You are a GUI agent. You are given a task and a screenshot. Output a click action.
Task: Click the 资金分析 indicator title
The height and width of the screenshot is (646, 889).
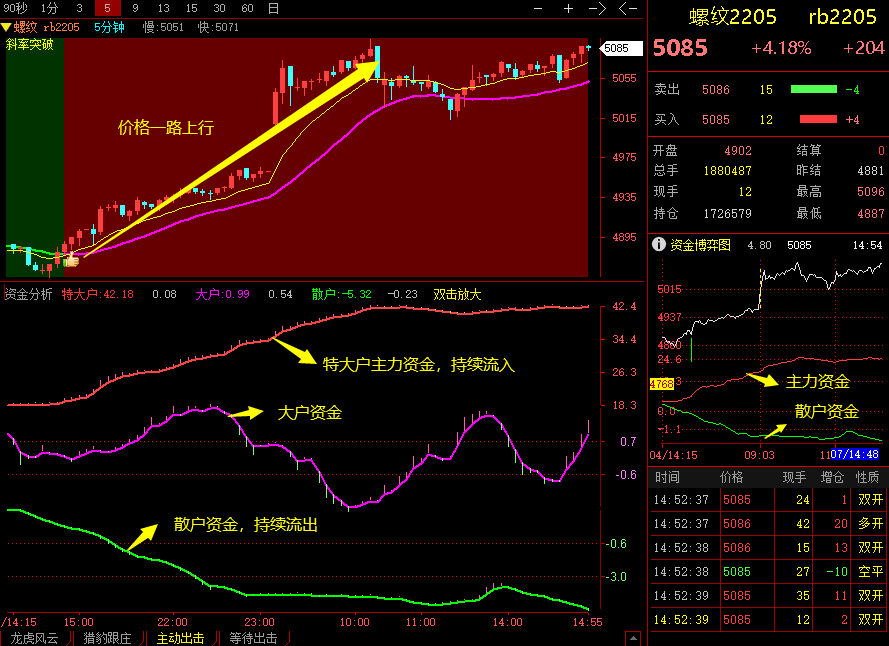click(x=28, y=294)
